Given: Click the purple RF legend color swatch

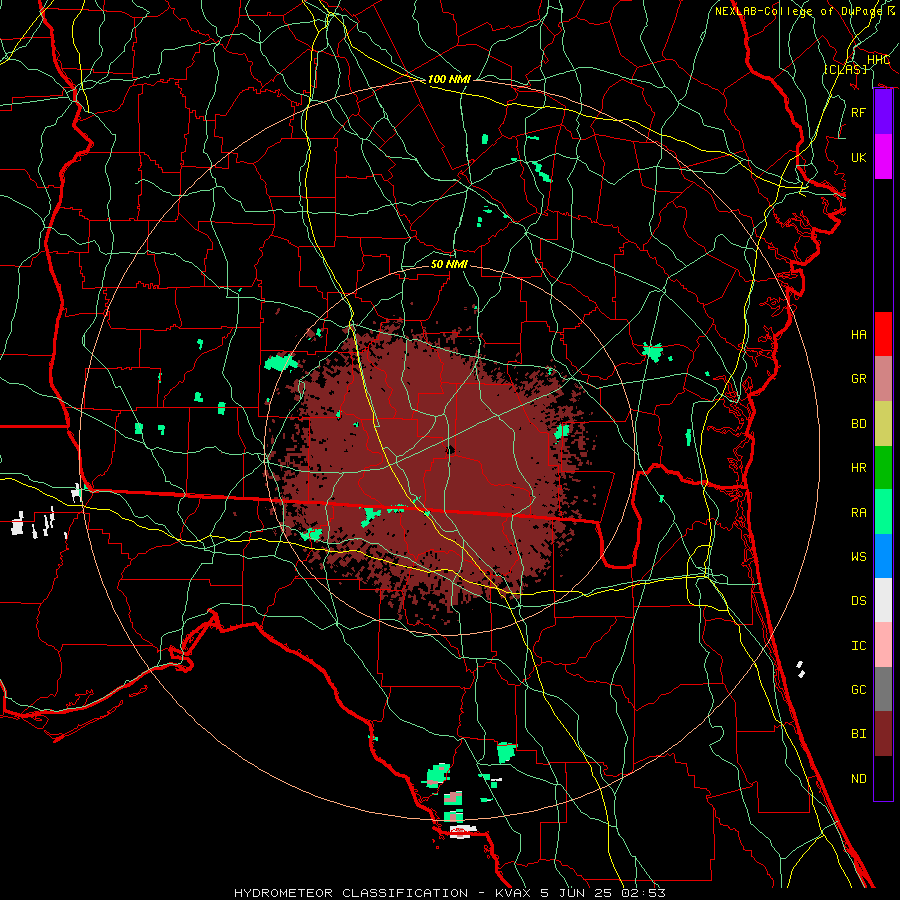Looking at the screenshot, I should pyautogui.click(x=883, y=112).
